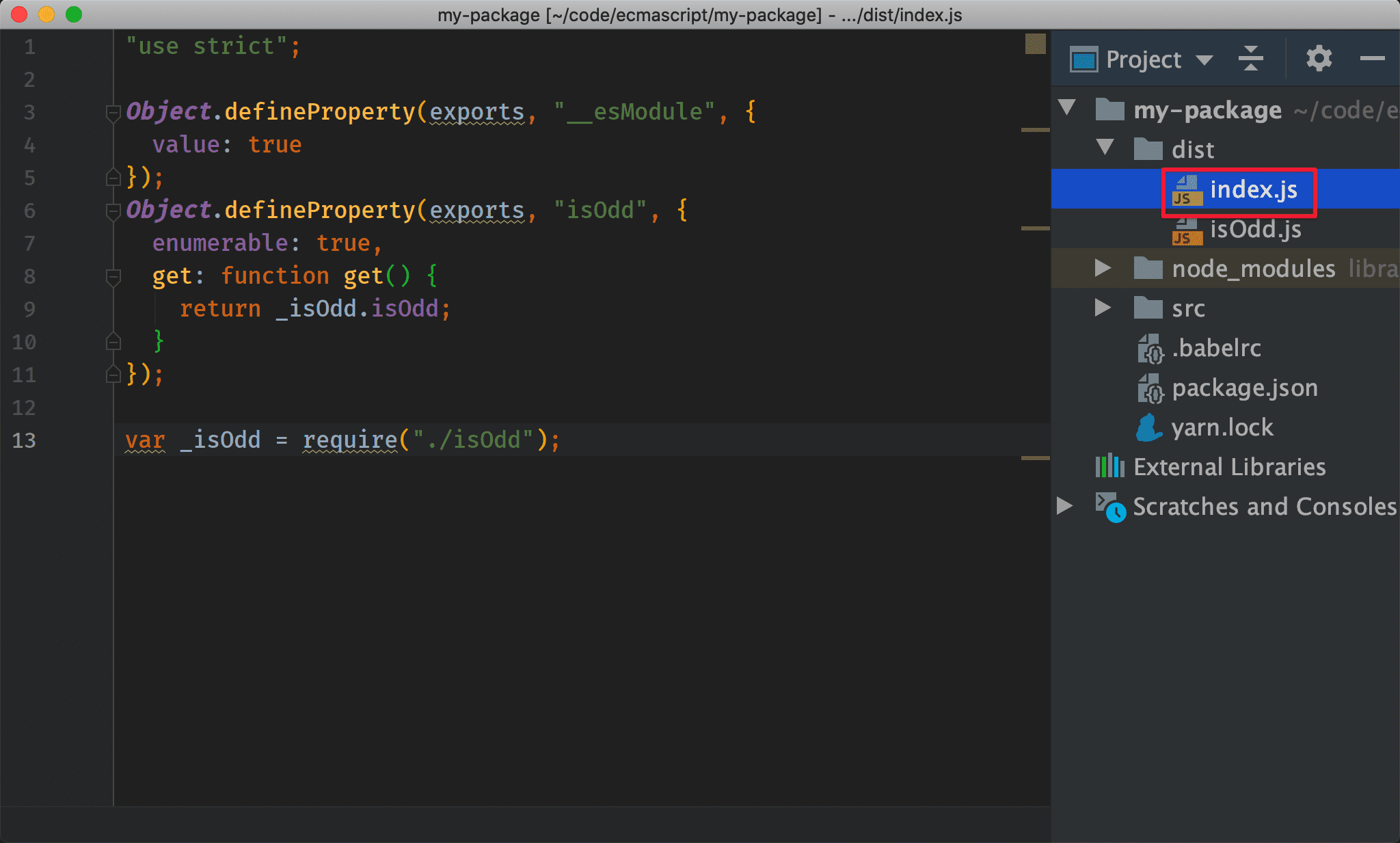Viewport: 1400px width, 843px height.
Task: Click the package.json config file icon
Action: tap(1150, 388)
